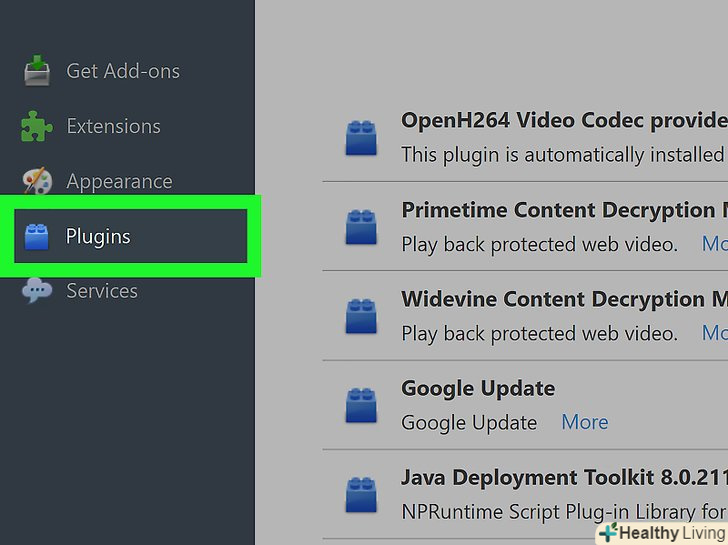This screenshot has width=728, height=545.
Task: Select the Plugins section label
Action: (98, 237)
